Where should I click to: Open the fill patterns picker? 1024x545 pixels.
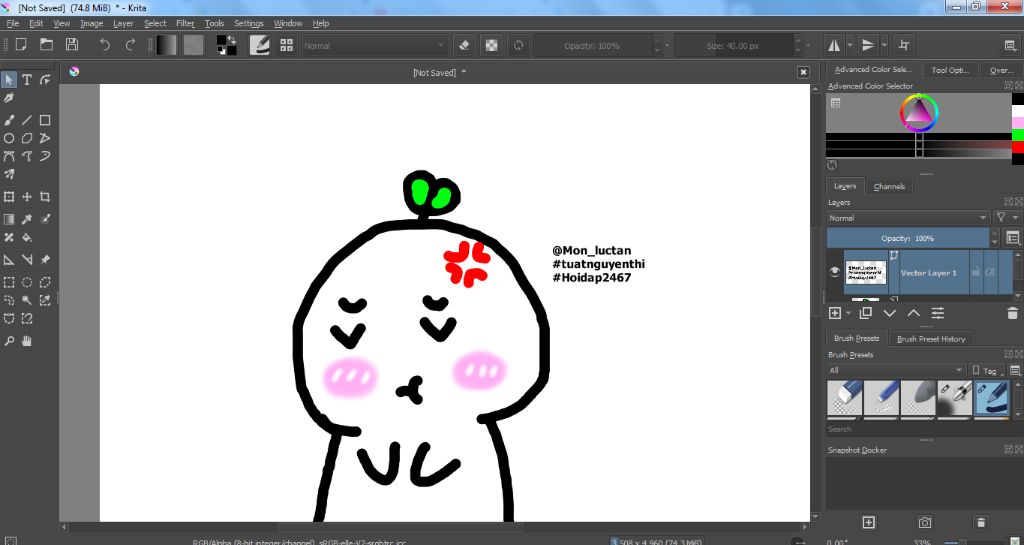pos(194,45)
